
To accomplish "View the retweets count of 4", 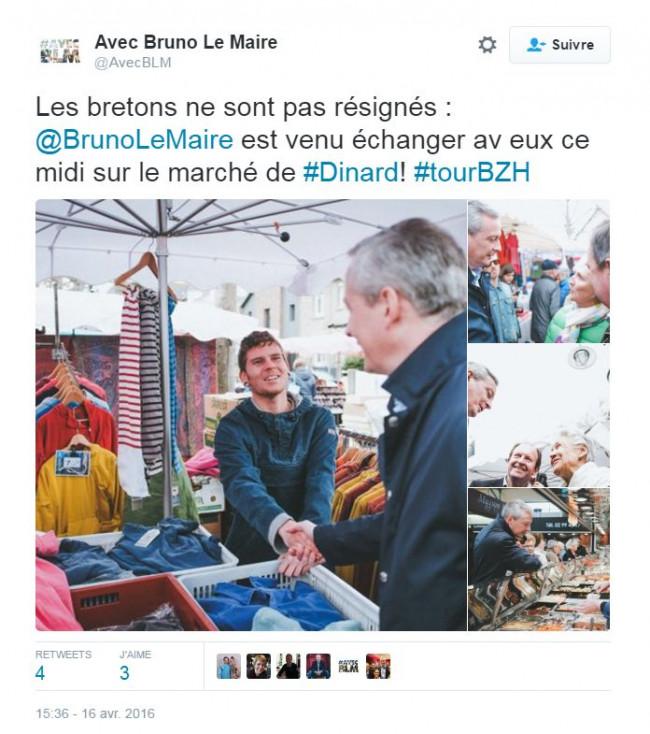I will click(40, 673).
